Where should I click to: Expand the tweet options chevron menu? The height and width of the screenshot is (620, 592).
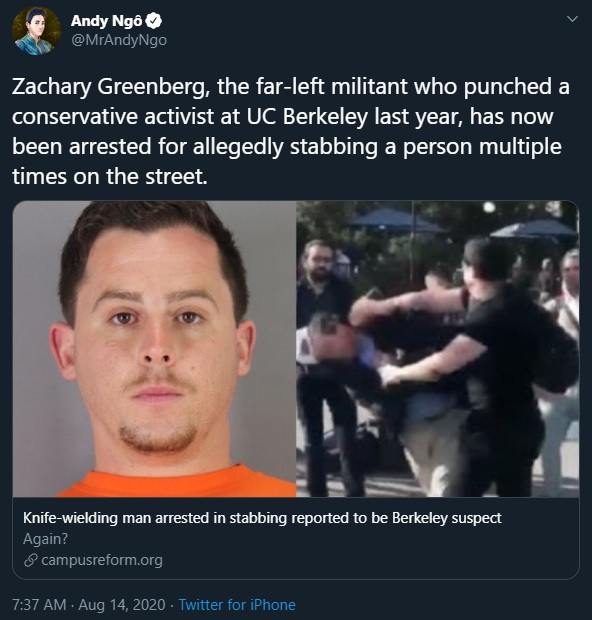click(x=572, y=19)
